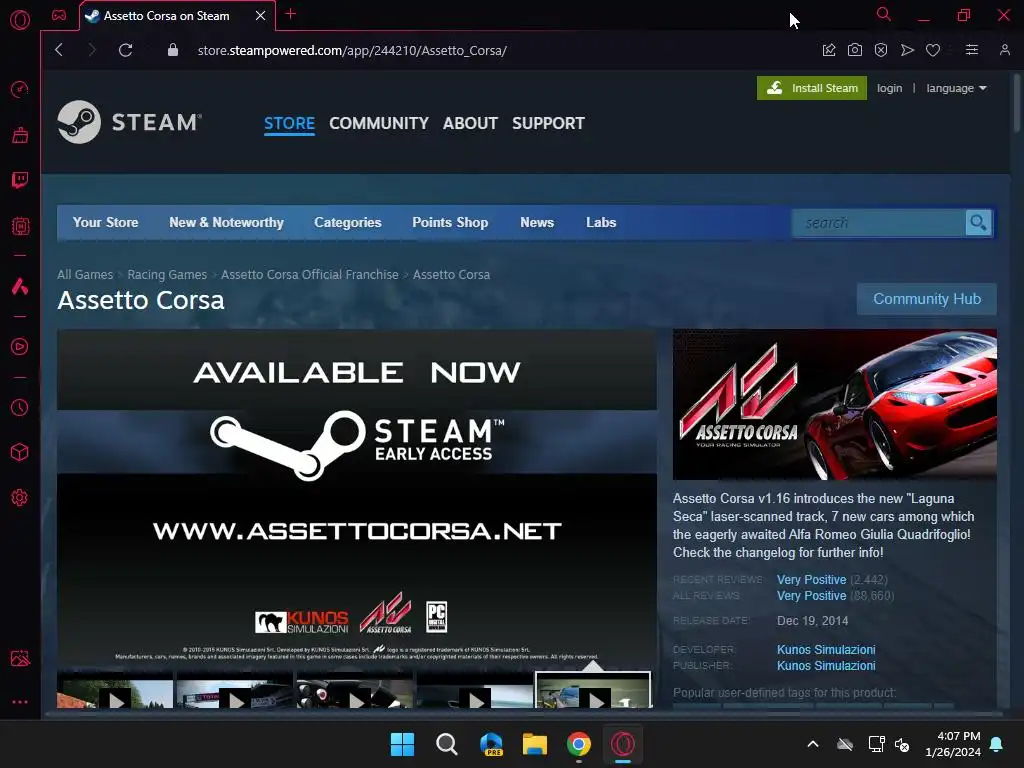Open the Points Shop tab
This screenshot has height=768, width=1024.
[450, 223]
